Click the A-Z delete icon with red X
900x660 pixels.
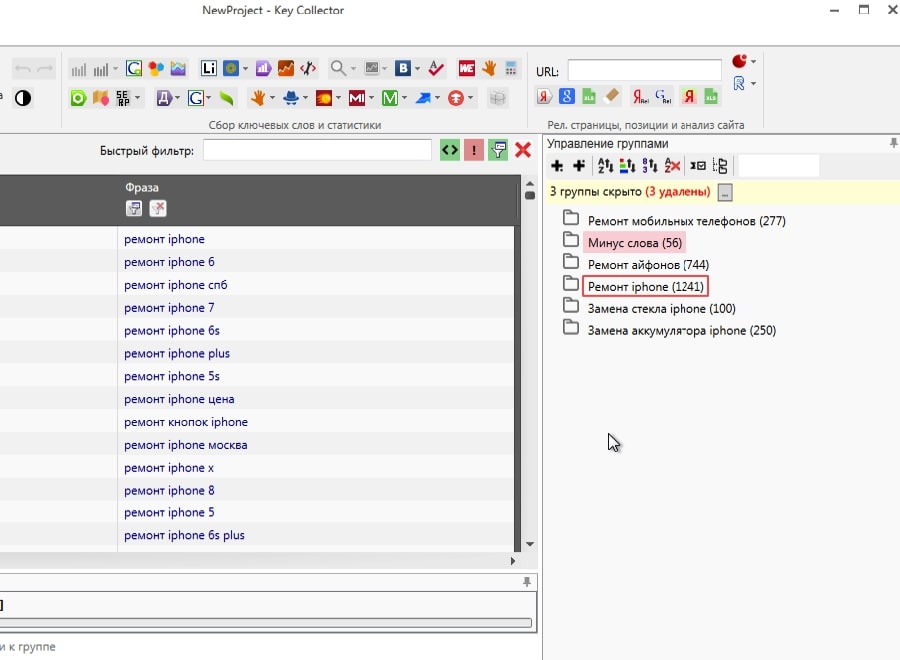tap(672, 166)
